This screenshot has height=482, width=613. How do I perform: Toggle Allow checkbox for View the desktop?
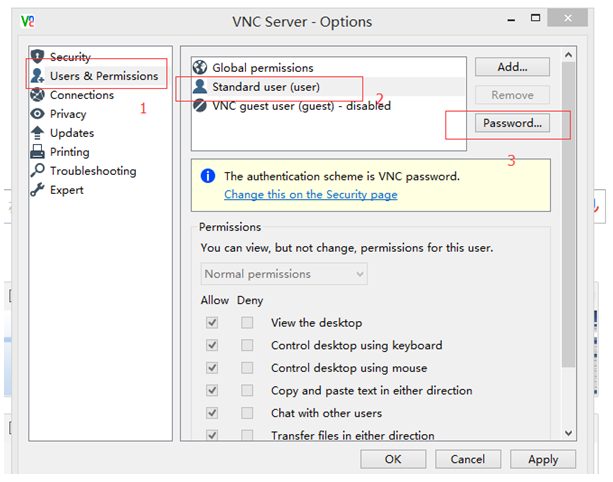pos(212,323)
